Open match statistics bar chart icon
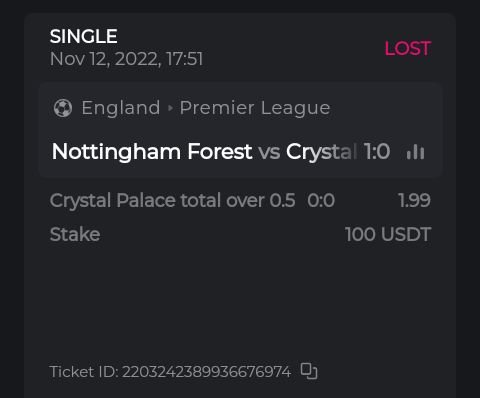The height and width of the screenshot is (398, 480). (x=415, y=152)
